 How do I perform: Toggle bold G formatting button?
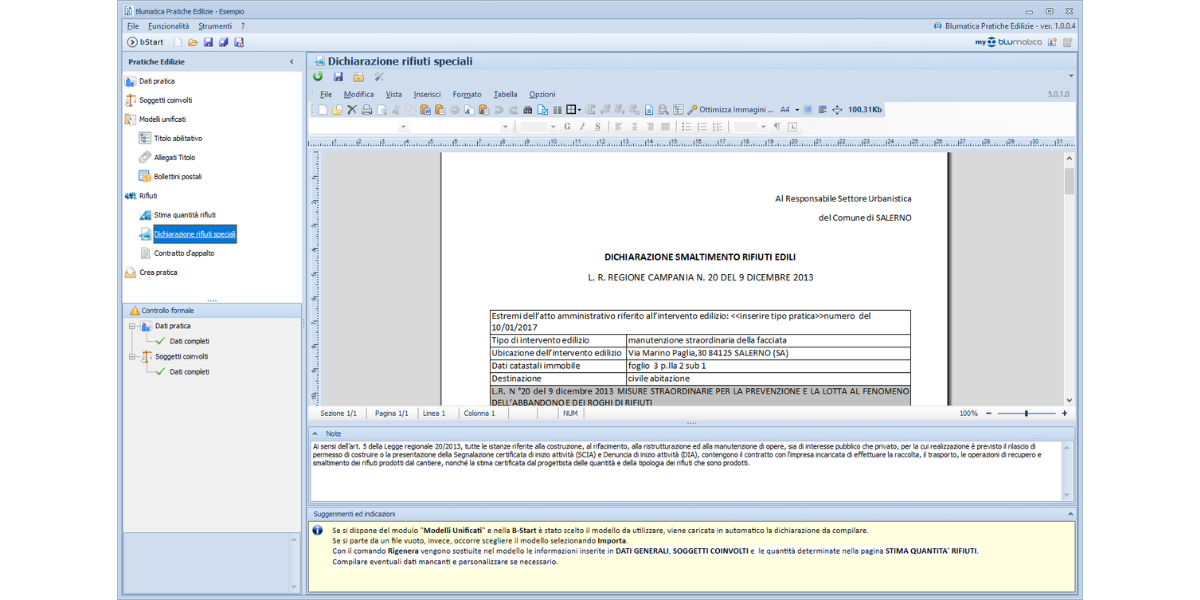click(567, 127)
